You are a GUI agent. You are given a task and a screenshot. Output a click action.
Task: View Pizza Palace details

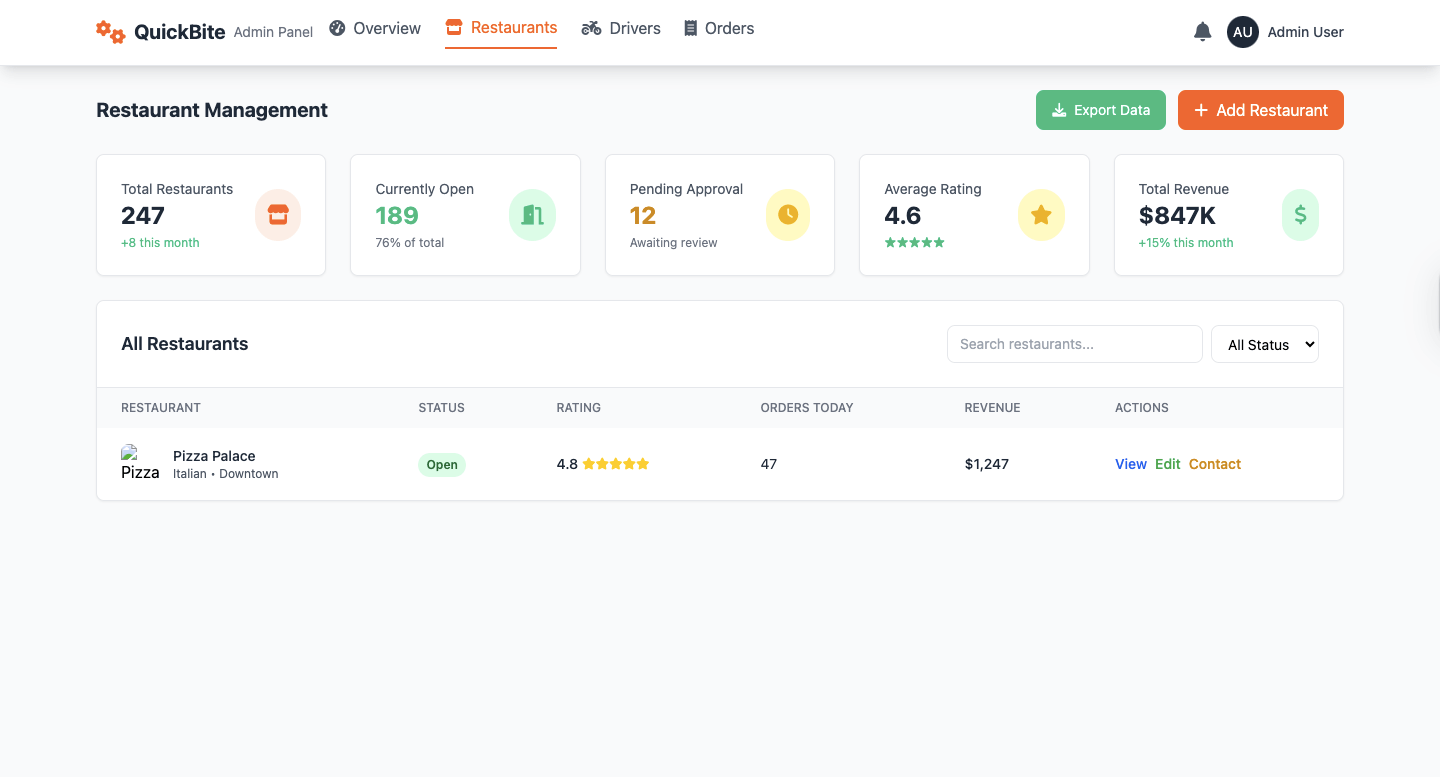coord(1130,464)
